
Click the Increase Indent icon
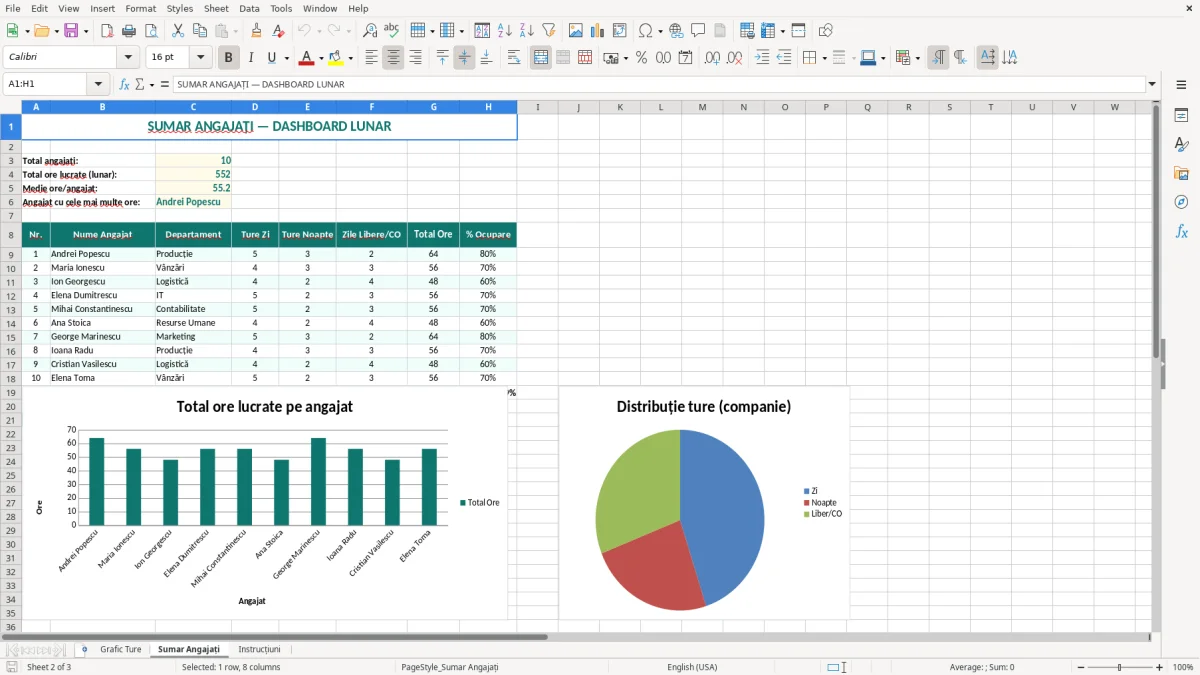(762, 58)
